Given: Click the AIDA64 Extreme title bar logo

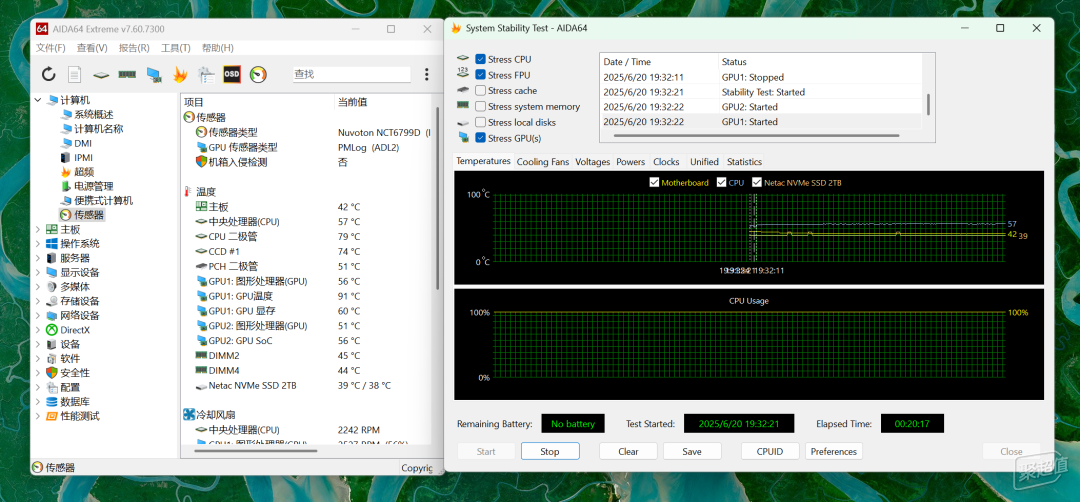Looking at the screenshot, I should coord(42,29).
